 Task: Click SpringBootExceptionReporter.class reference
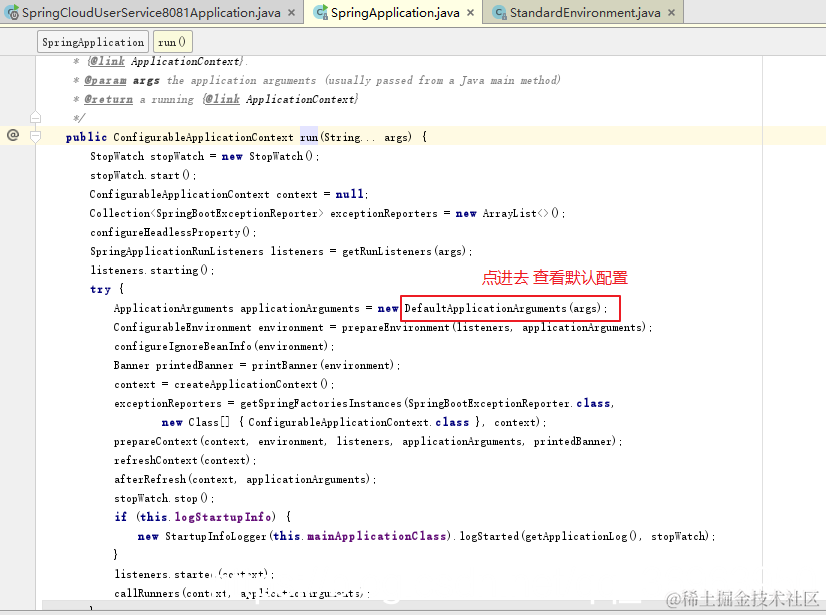509,403
